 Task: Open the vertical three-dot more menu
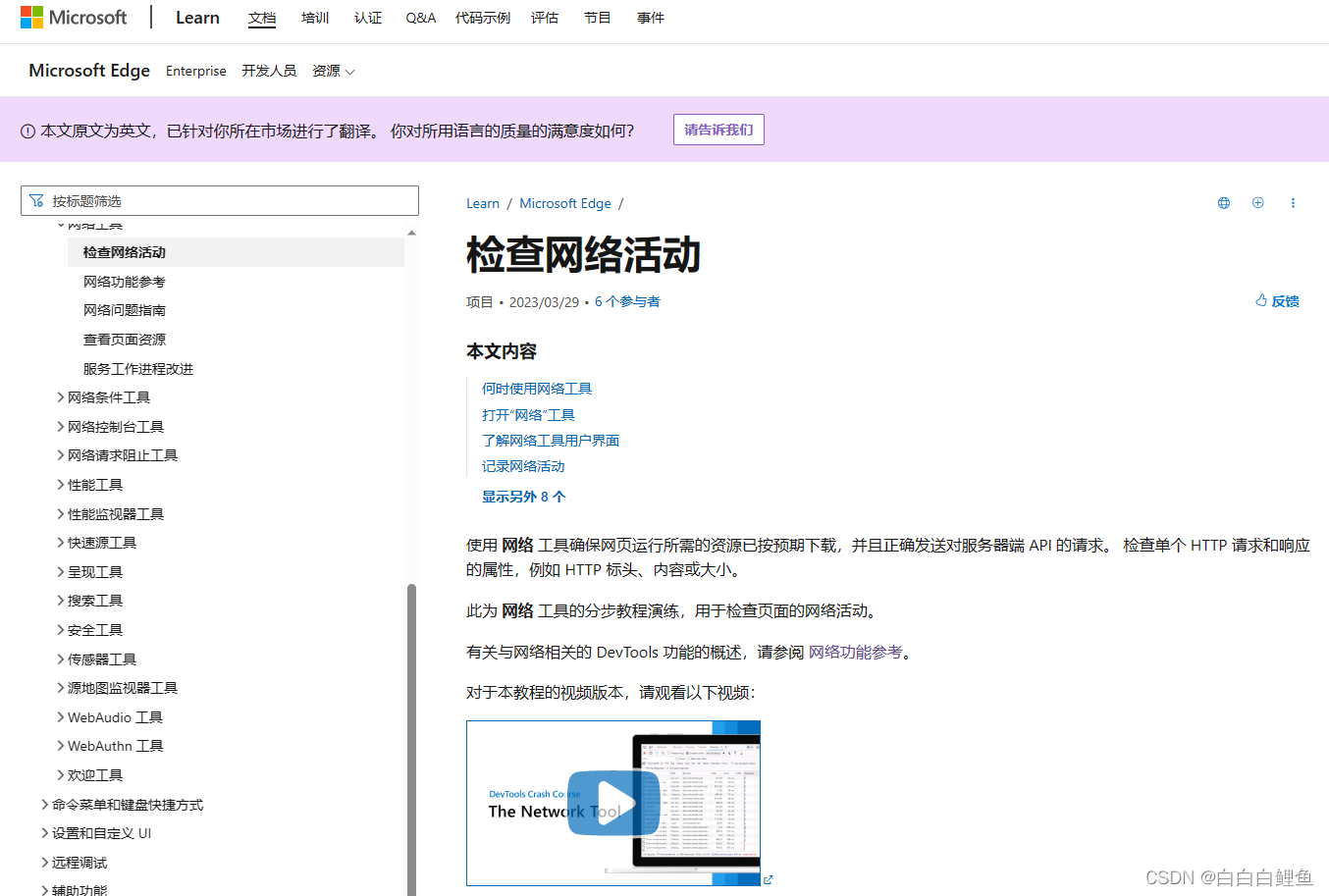(1293, 203)
